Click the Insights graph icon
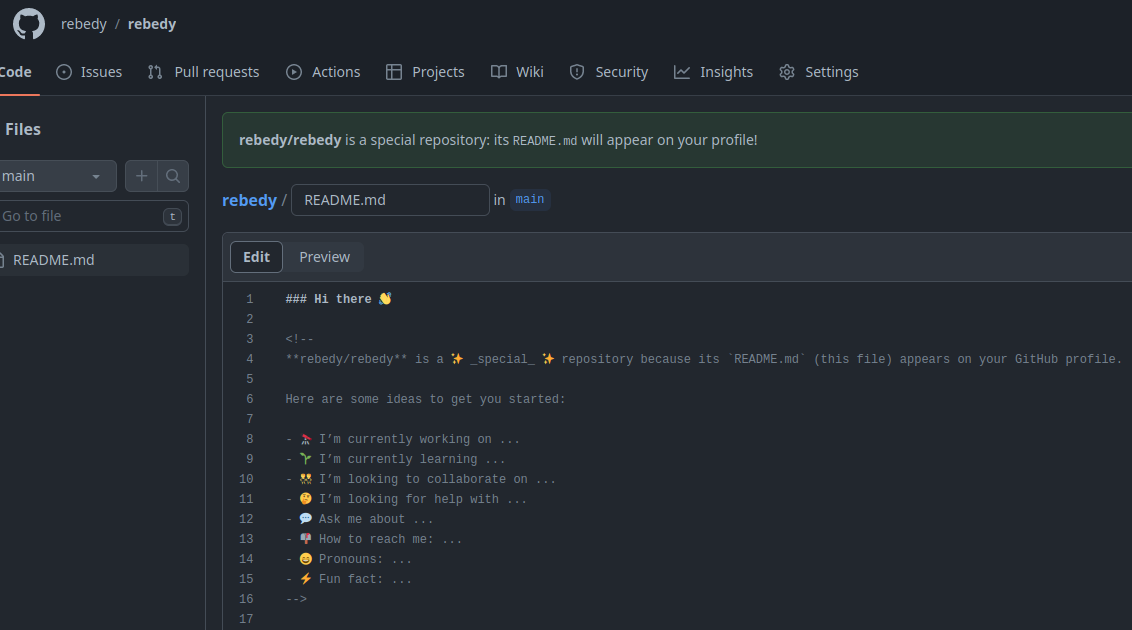Screen dimensions: 1132x630 (682, 72)
